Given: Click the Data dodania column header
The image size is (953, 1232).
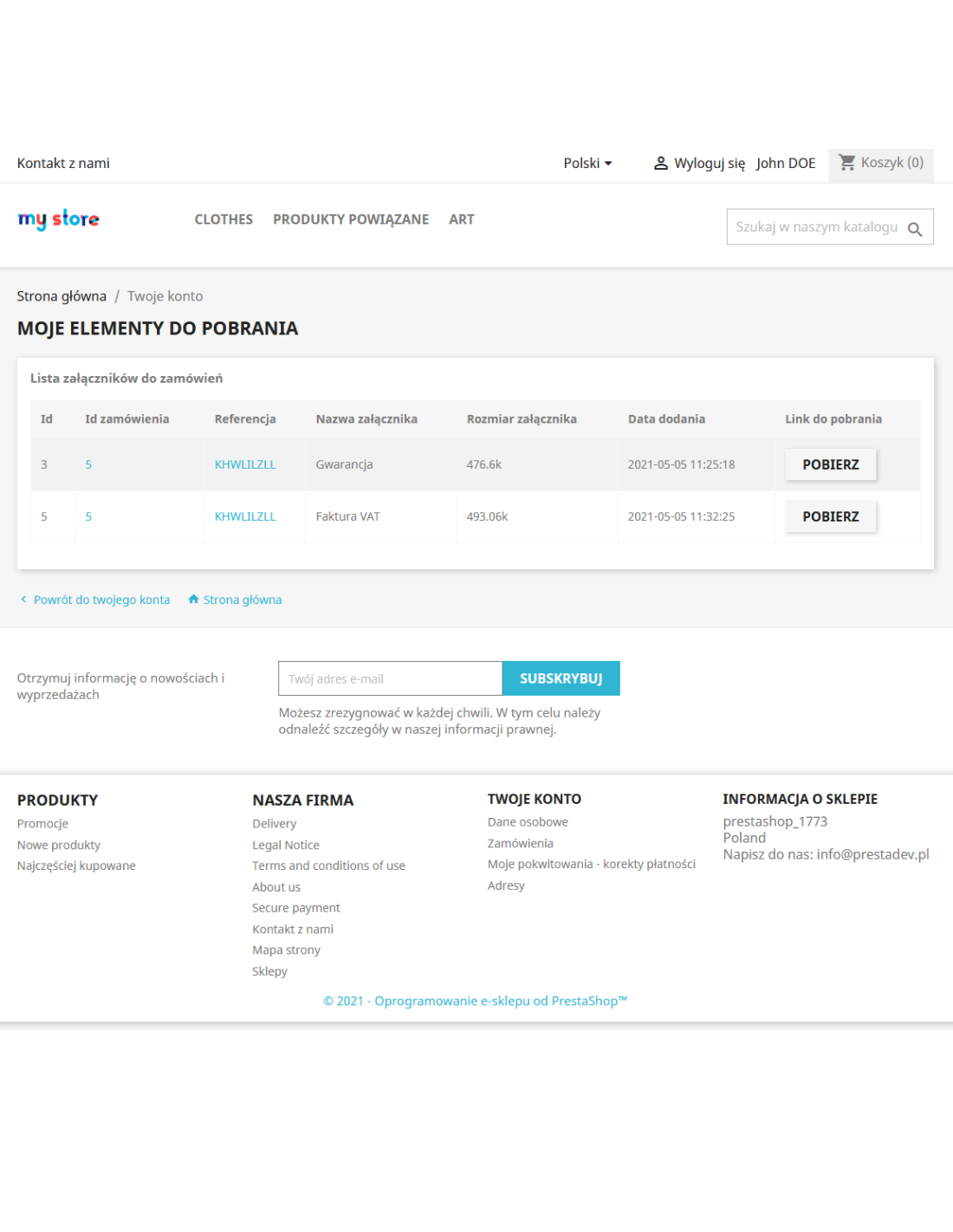Looking at the screenshot, I should coord(666,419).
